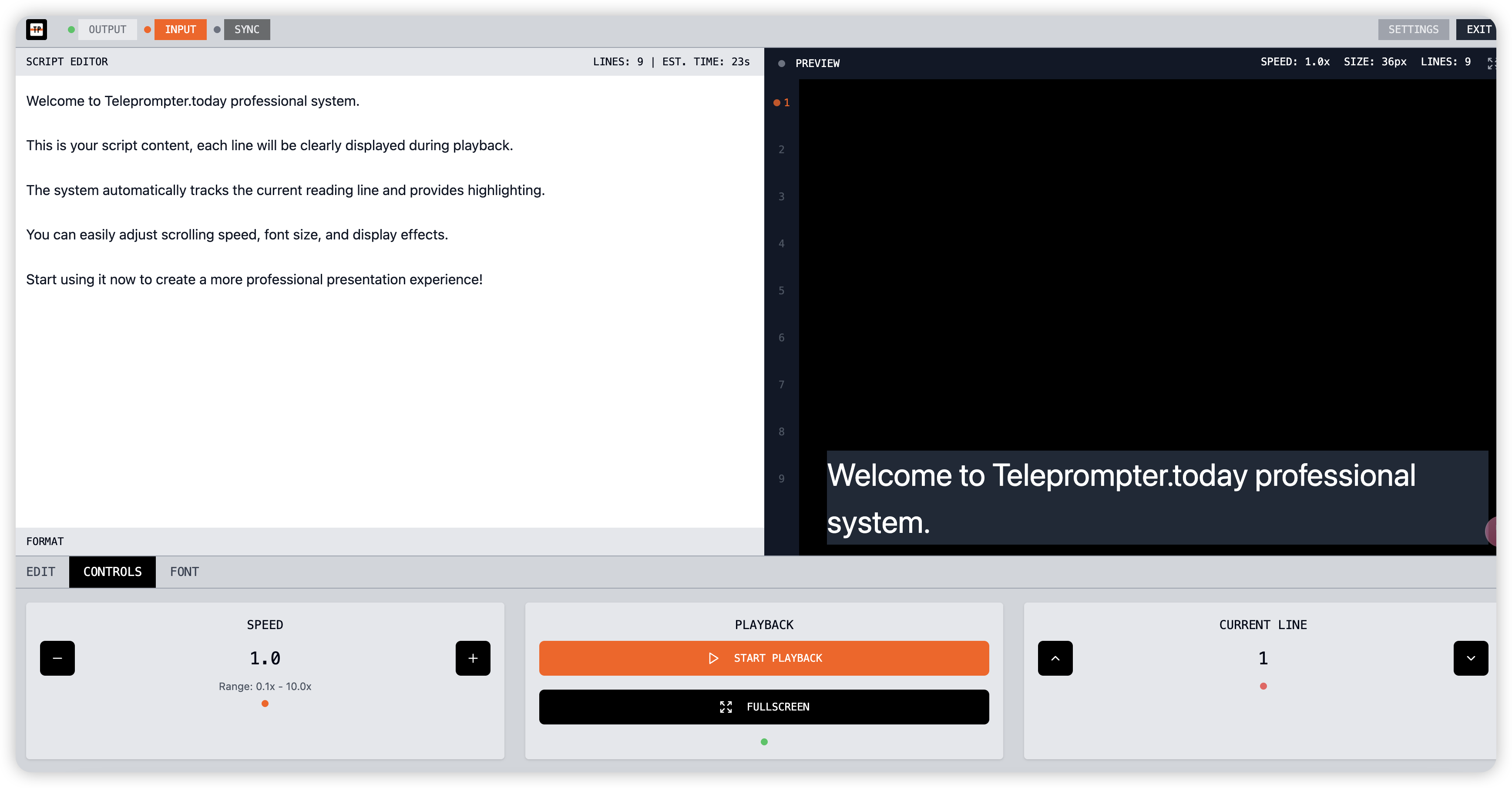Increase speed with the plus button
Viewport: 1512px width, 788px height.
pyautogui.click(x=473, y=658)
